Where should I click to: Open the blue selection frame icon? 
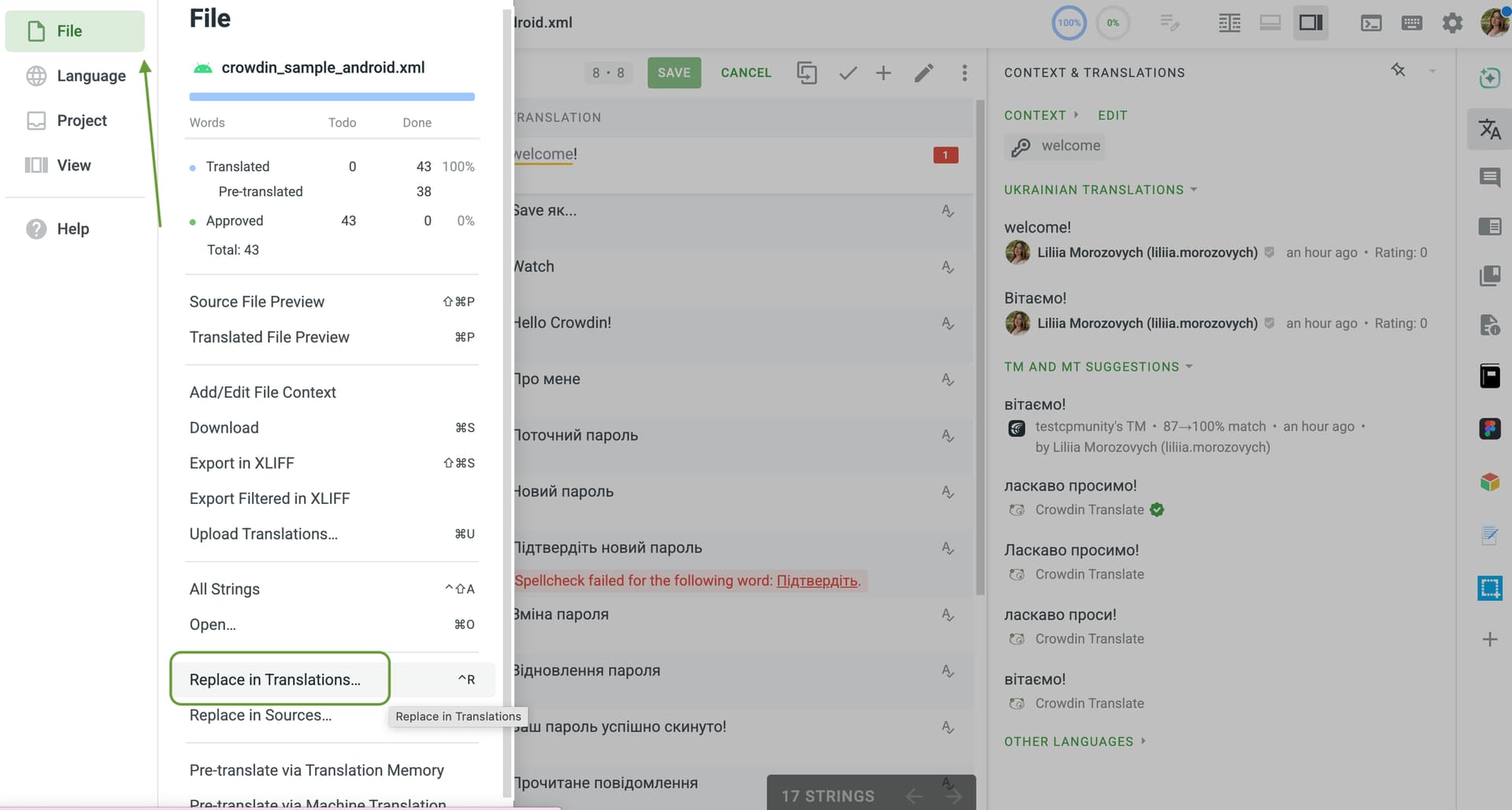pyautogui.click(x=1489, y=588)
